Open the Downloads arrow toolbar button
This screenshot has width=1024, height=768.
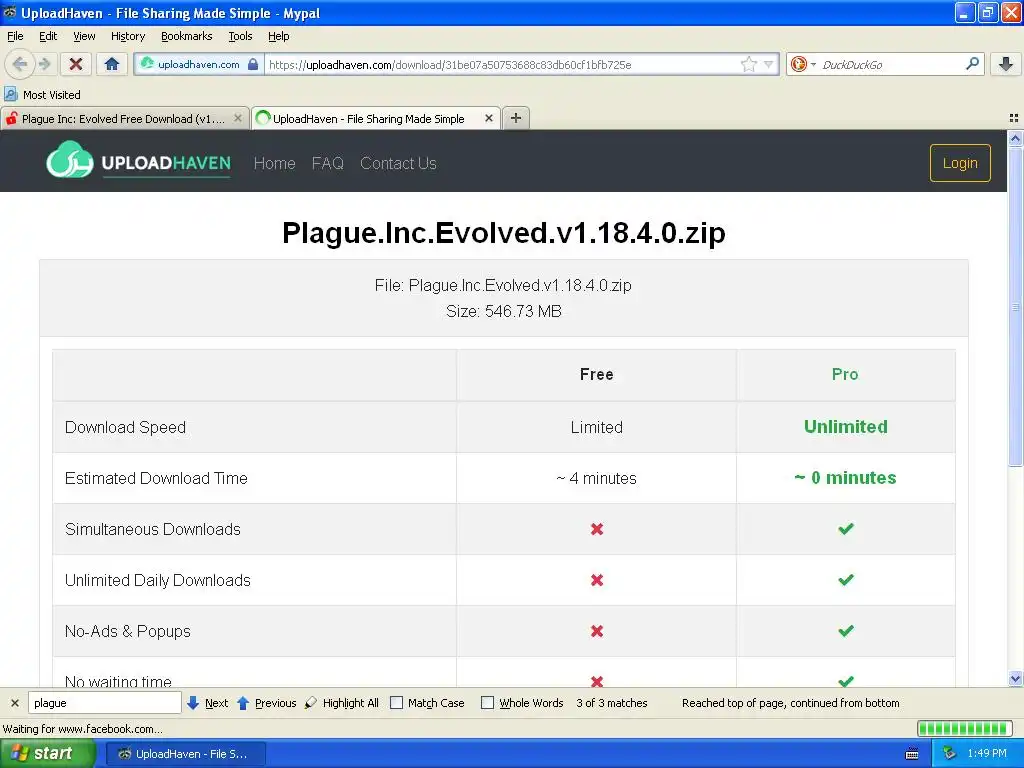click(1006, 64)
